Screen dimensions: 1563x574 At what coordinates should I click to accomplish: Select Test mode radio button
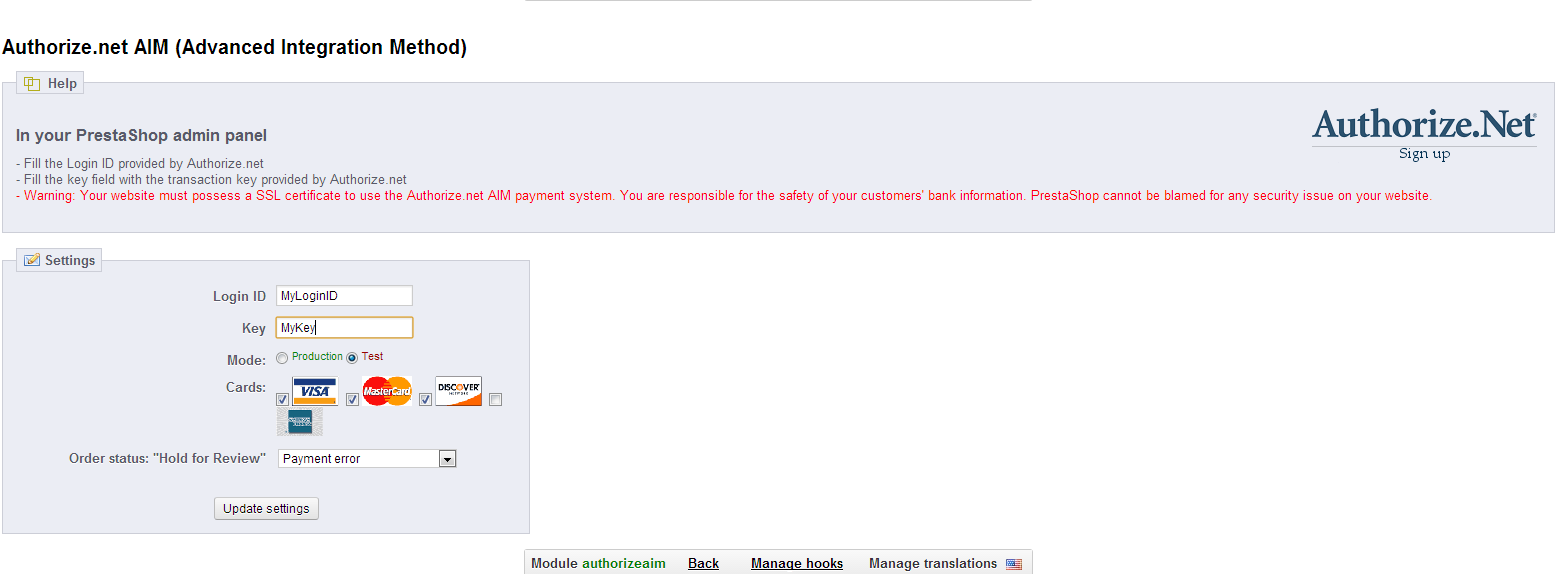352,358
